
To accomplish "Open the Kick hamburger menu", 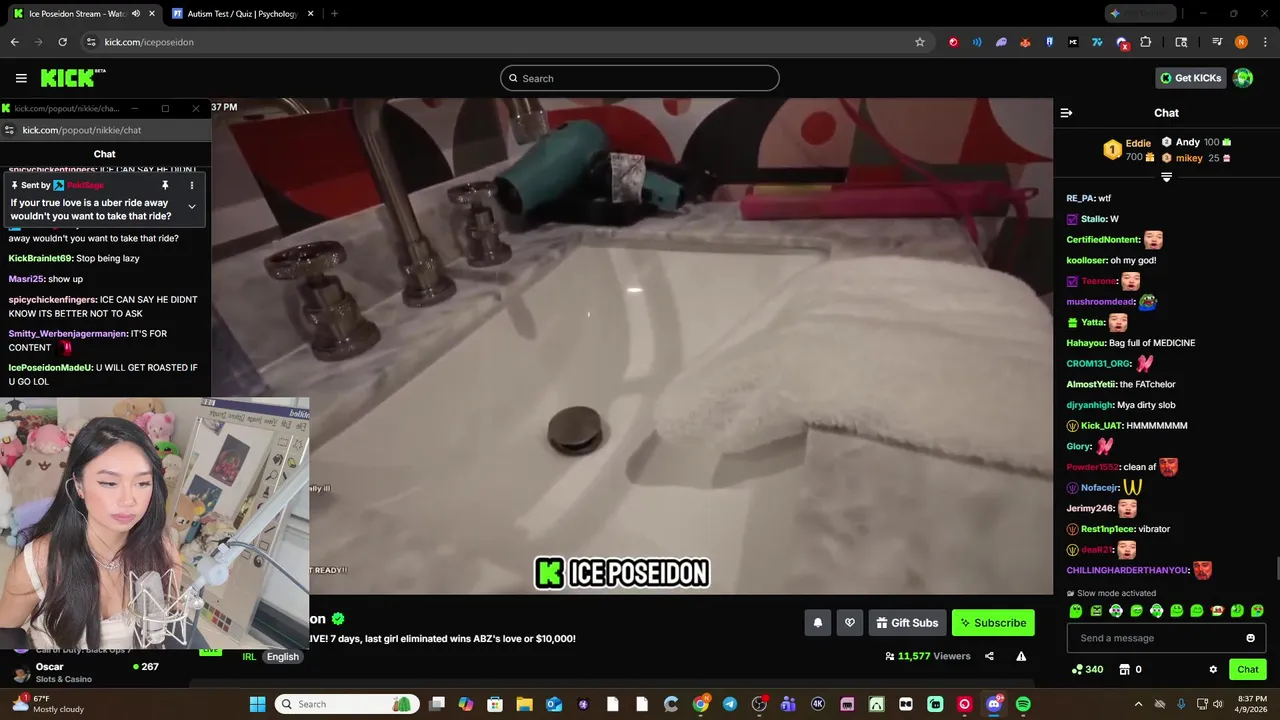I will (21, 78).
